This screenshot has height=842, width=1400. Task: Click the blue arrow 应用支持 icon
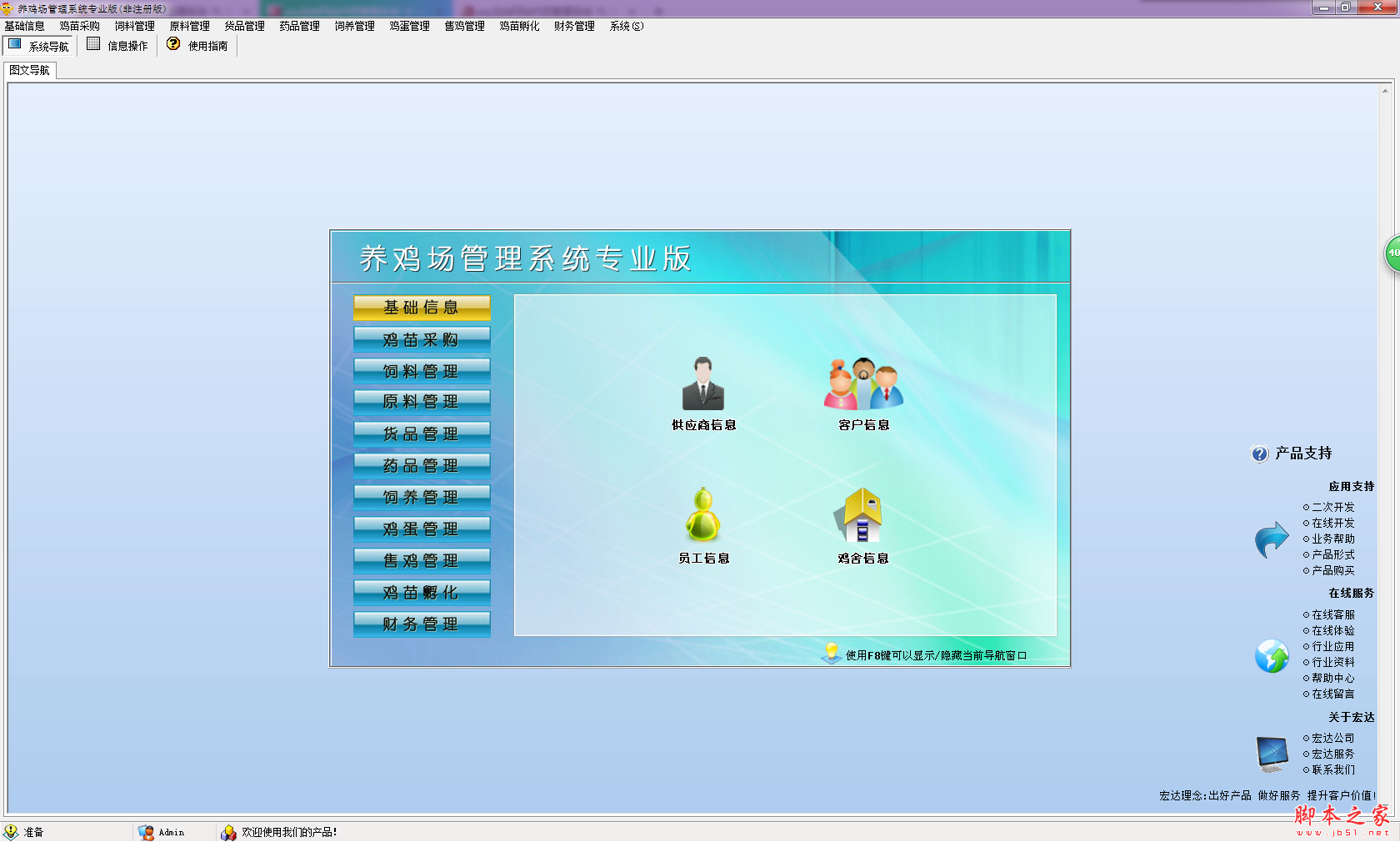click(x=1272, y=539)
